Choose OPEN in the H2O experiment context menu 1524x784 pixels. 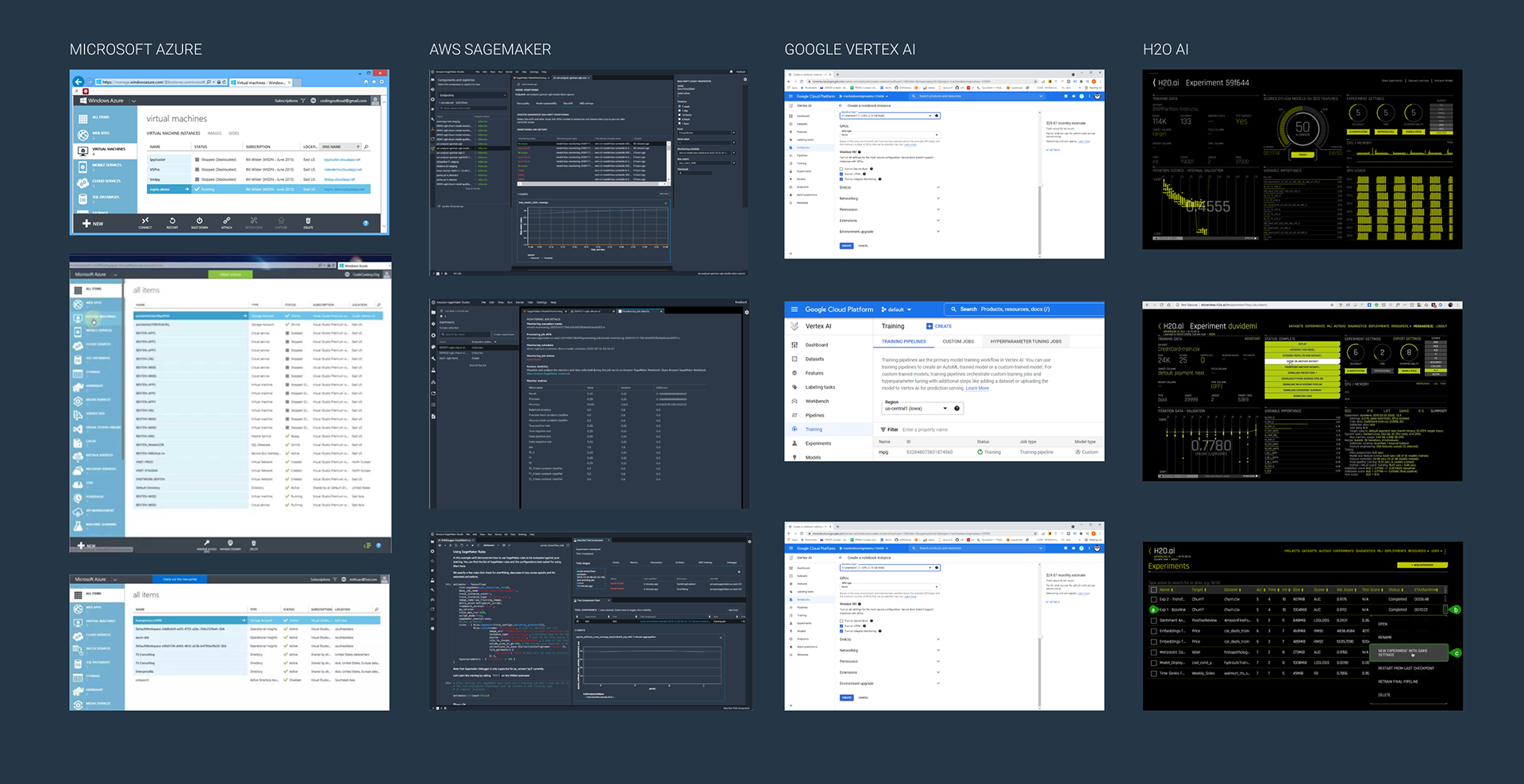(1383, 624)
